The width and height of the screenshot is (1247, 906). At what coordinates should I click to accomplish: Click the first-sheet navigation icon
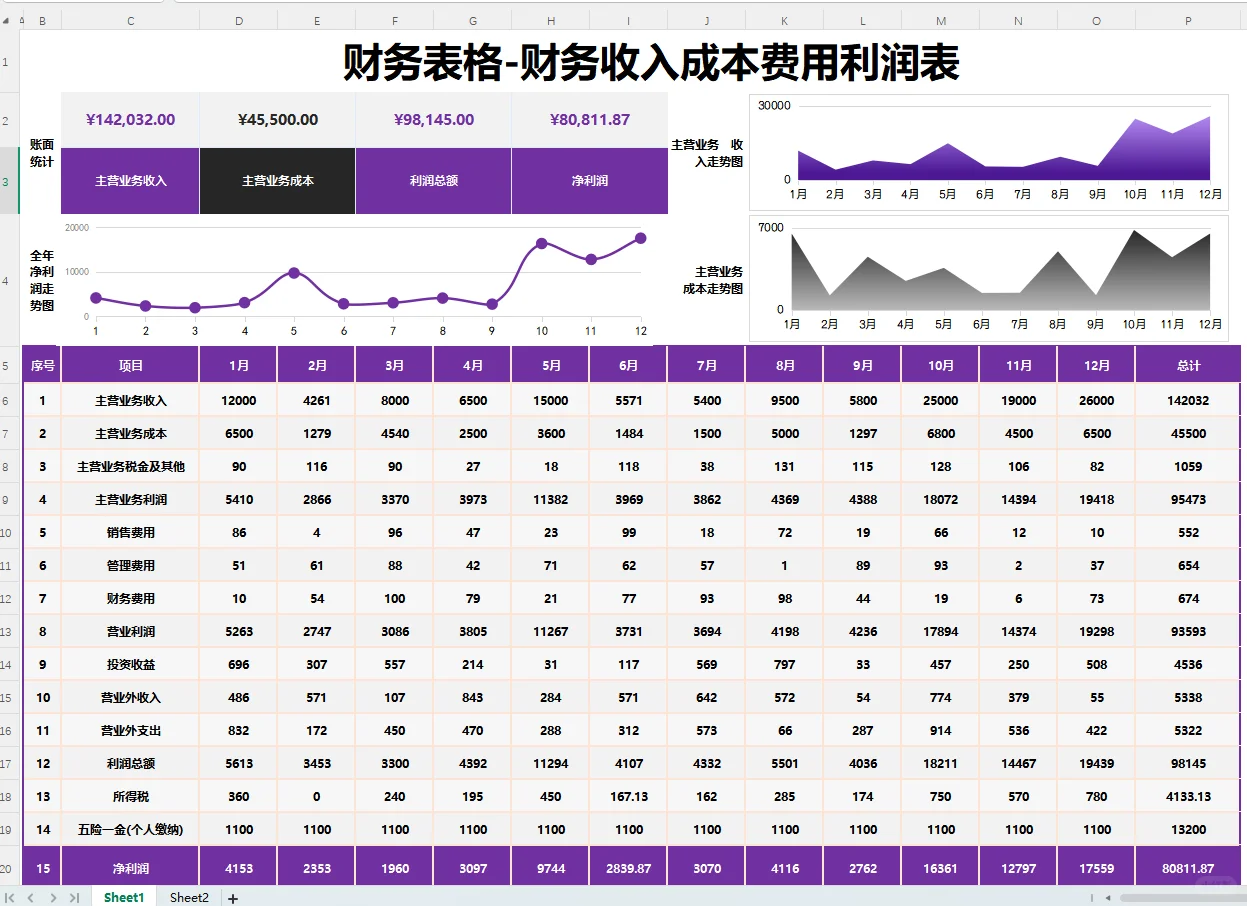(10, 897)
